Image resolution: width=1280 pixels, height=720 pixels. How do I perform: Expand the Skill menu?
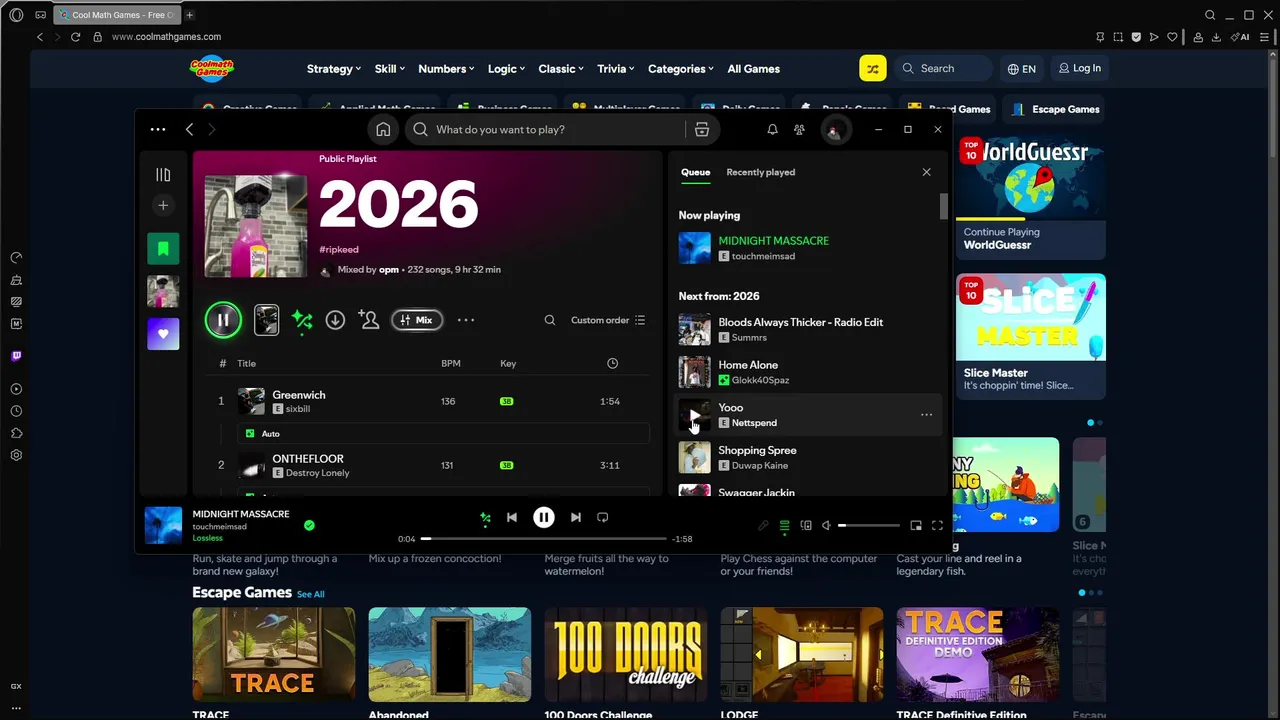[389, 69]
